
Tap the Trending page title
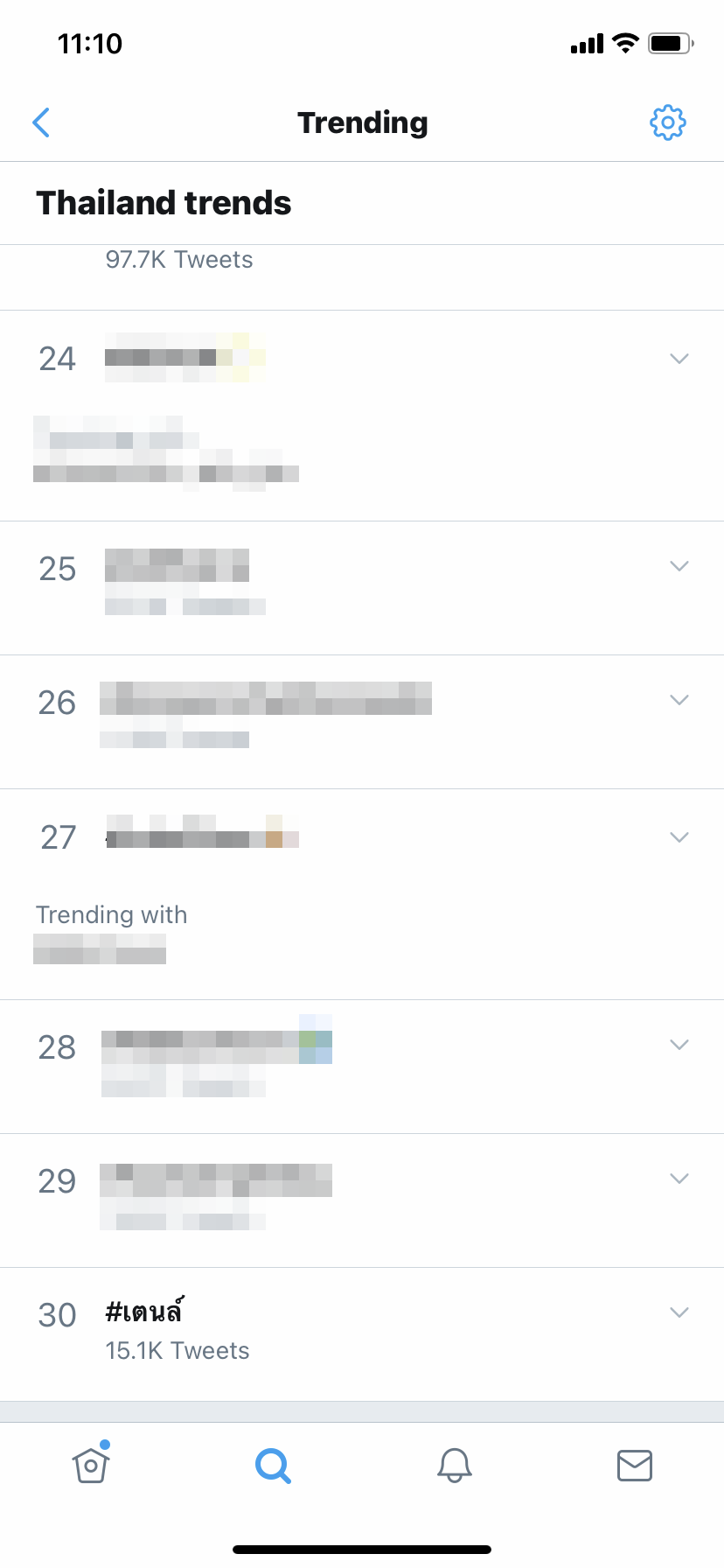pos(362,122)
